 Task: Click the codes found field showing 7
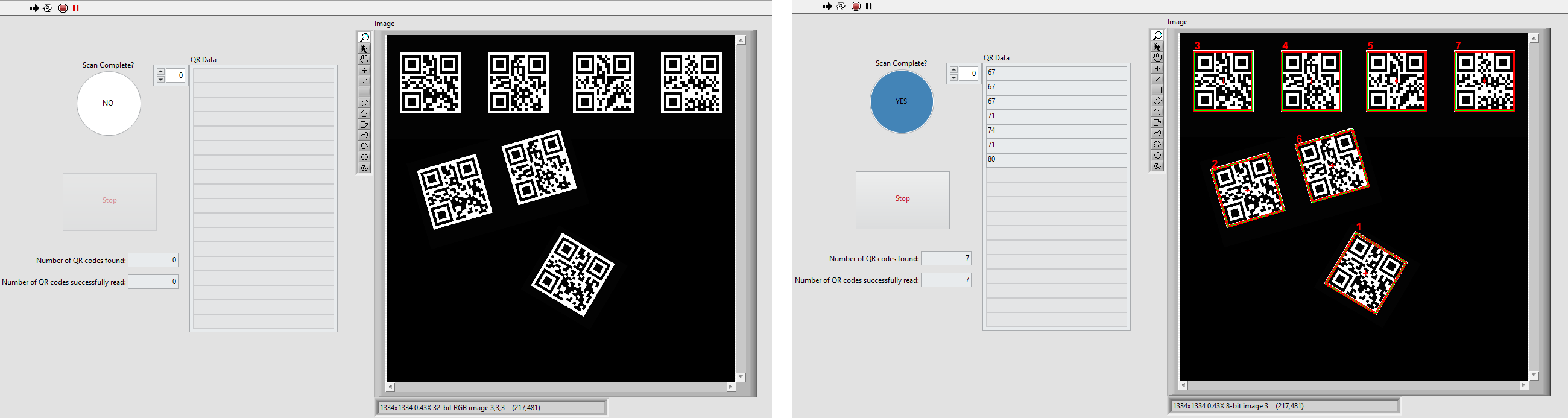pyautogui.click(x=946, y=259)
